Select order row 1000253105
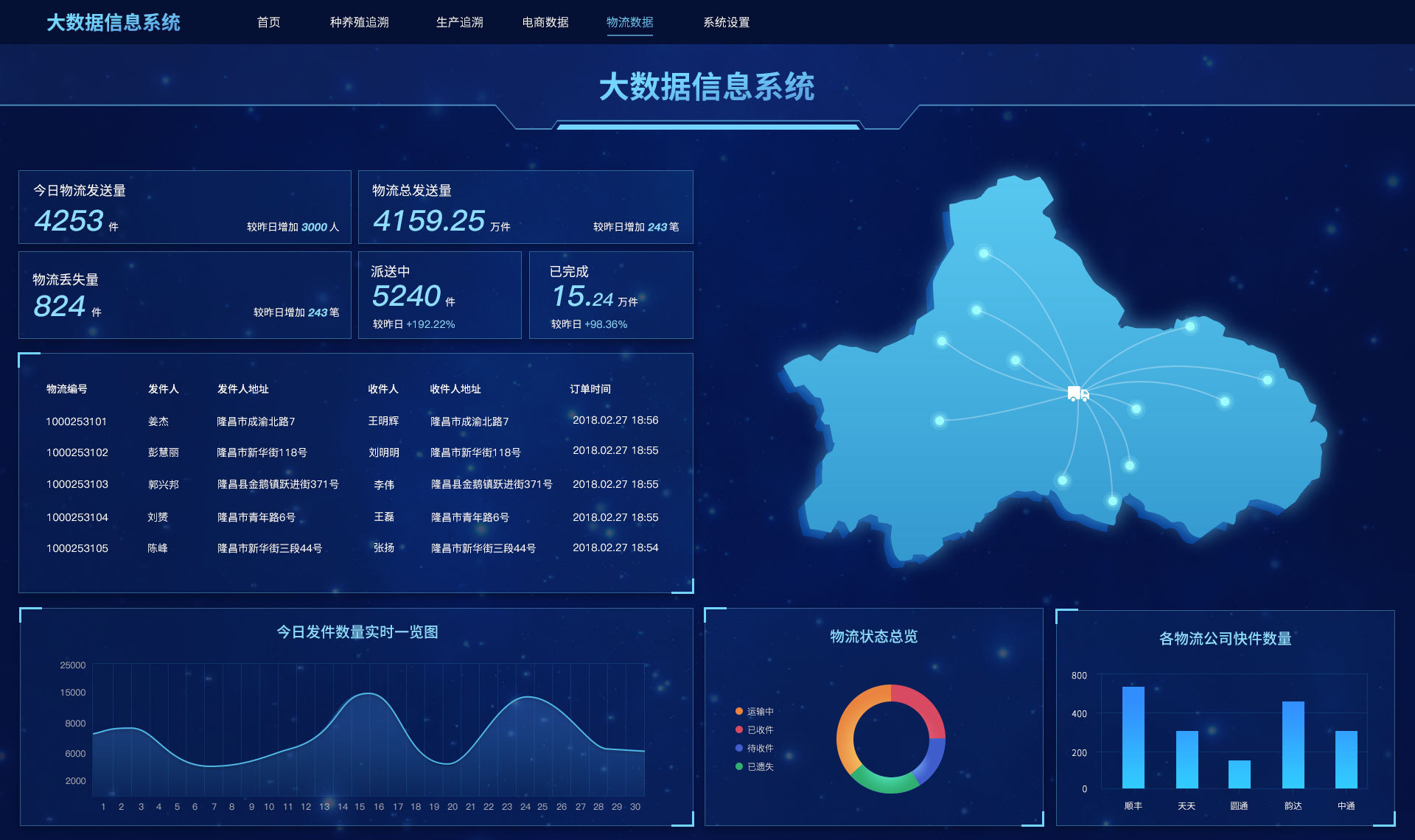 [77, 548]
